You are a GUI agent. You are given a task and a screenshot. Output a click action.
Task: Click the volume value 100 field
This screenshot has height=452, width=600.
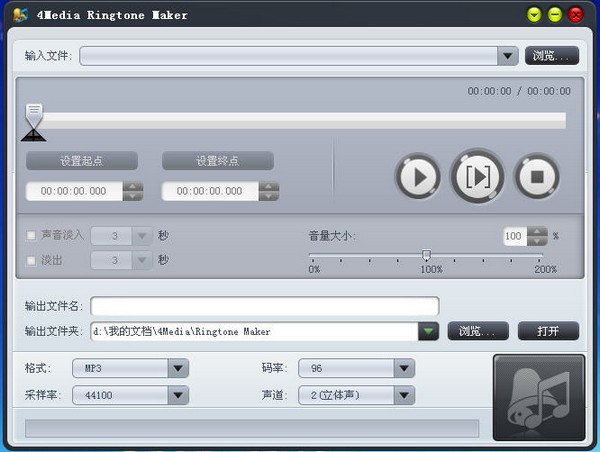pyautogui.click(x=515, y=236)
